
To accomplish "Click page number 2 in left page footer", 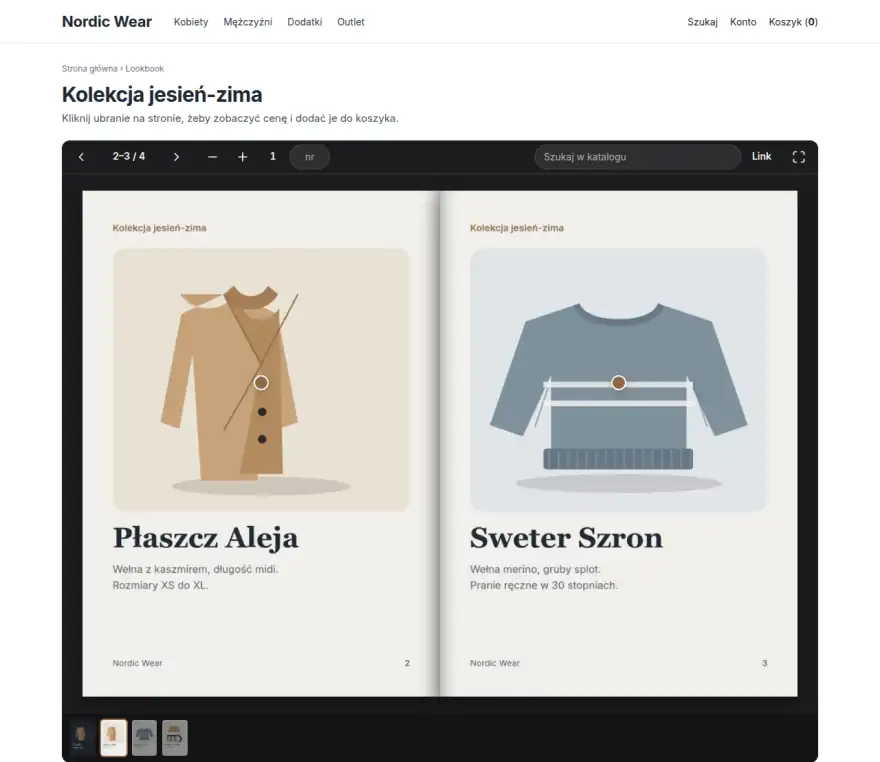I will coord(407,663).
